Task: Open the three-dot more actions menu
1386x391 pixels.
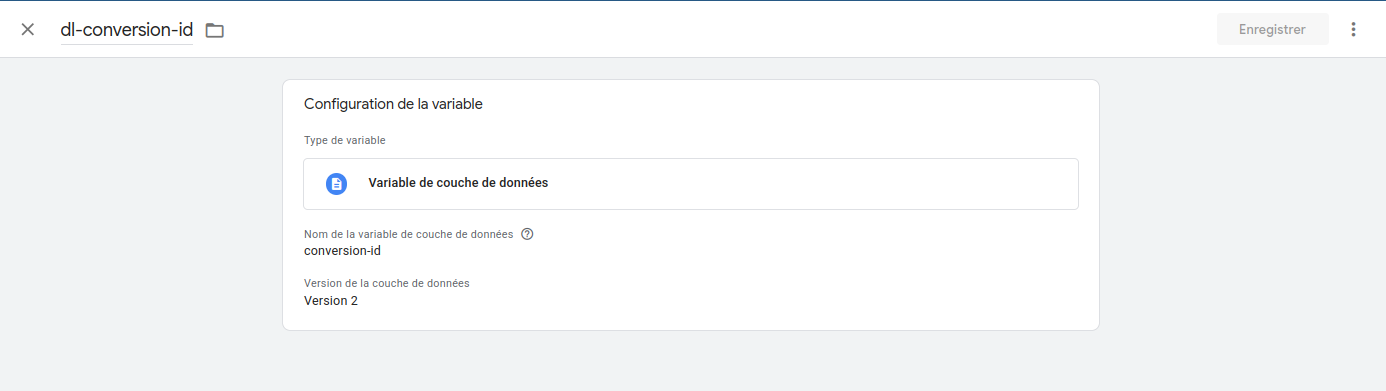Action: (x=1353, y=29)
